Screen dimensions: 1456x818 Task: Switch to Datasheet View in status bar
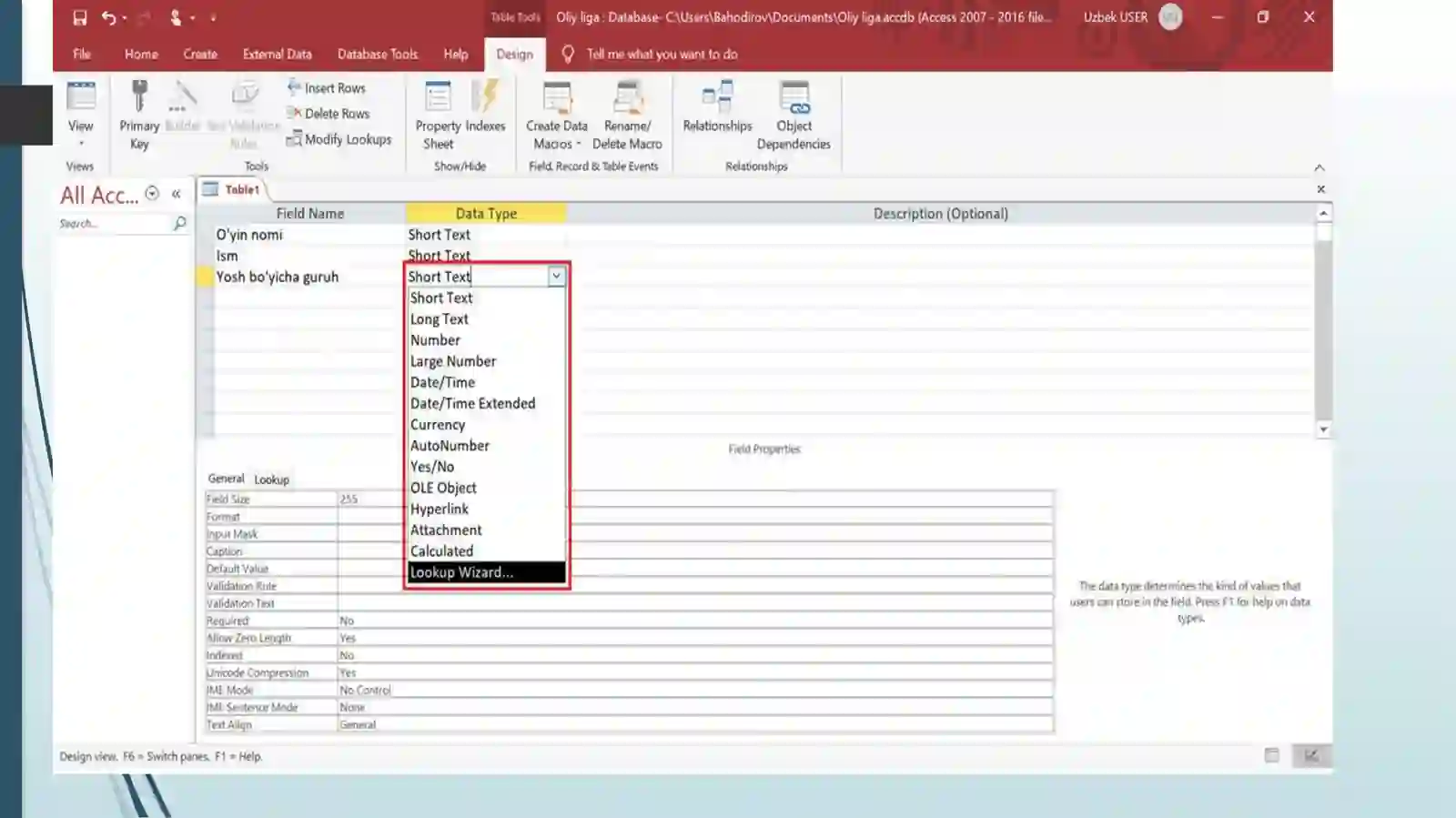(1271, 755)
